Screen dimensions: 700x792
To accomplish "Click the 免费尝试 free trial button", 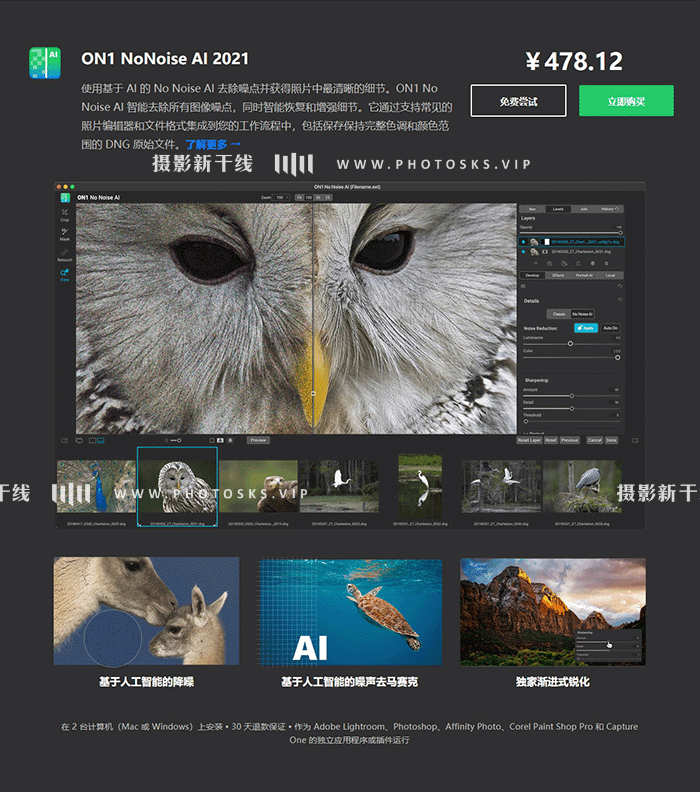I will tap(518, 101).
